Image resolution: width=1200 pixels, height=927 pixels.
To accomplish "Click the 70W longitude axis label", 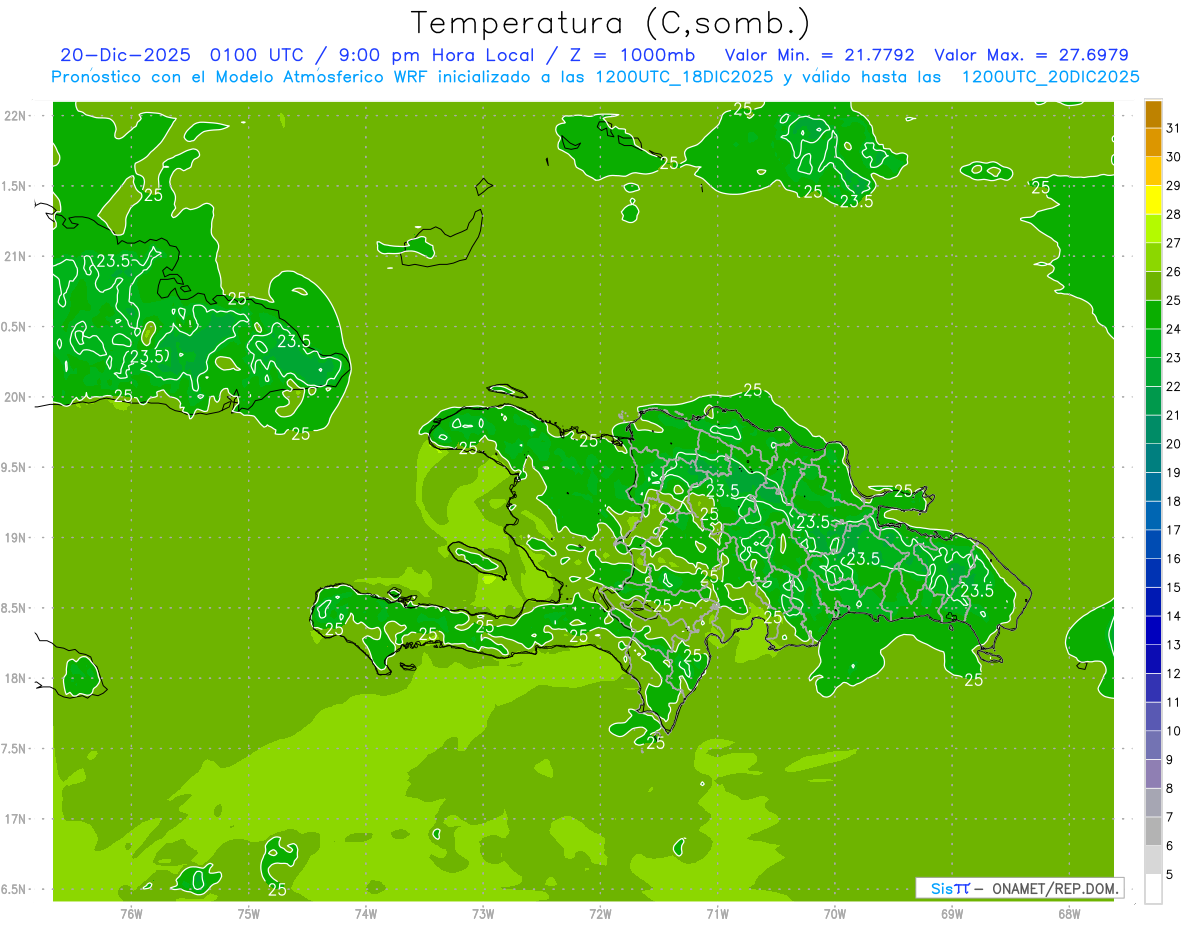I will (x=835, y=914).
